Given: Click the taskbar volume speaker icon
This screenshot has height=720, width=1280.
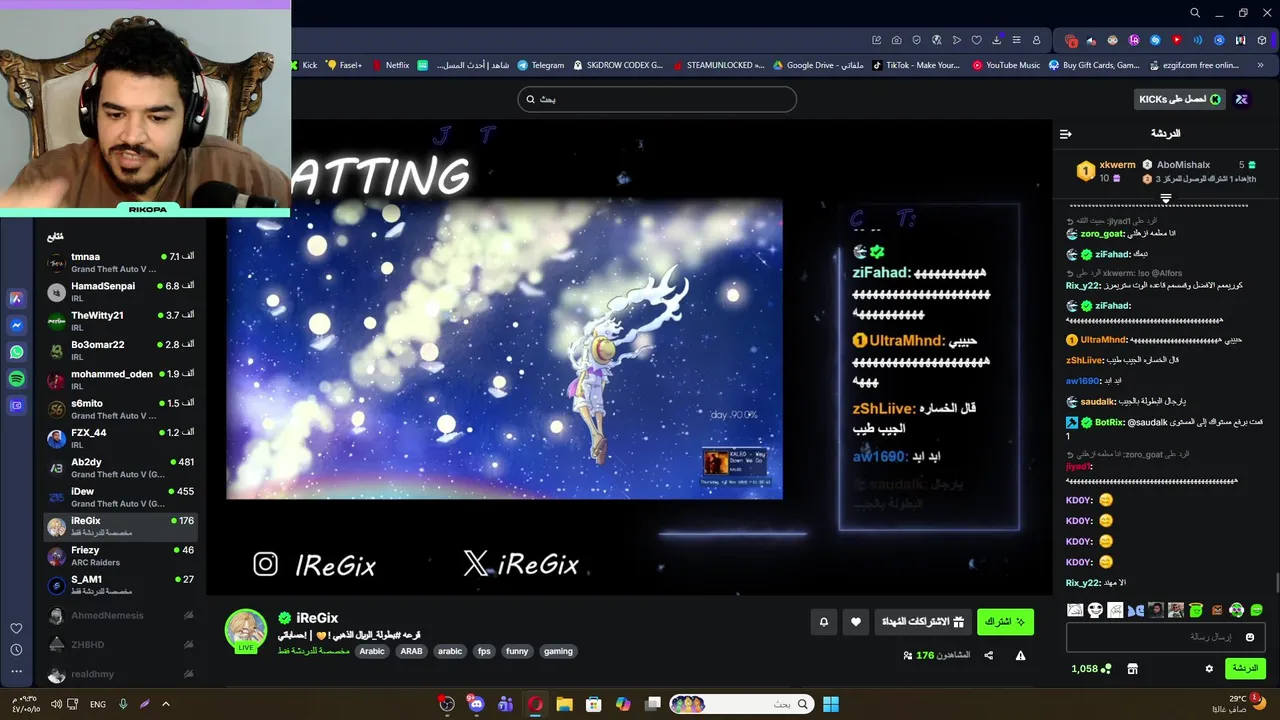Looking at the screenshot, I should point(56,704).
